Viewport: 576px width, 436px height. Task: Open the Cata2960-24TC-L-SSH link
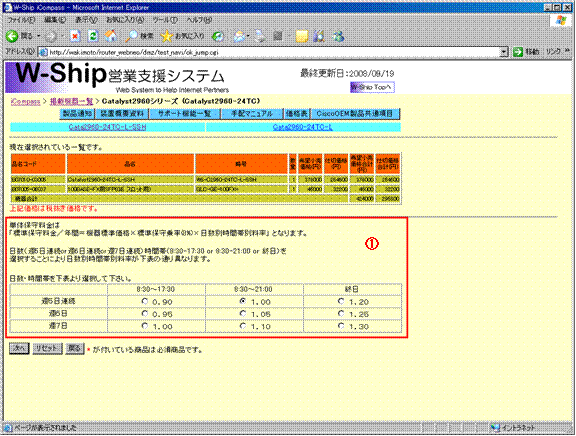point(107,127)
